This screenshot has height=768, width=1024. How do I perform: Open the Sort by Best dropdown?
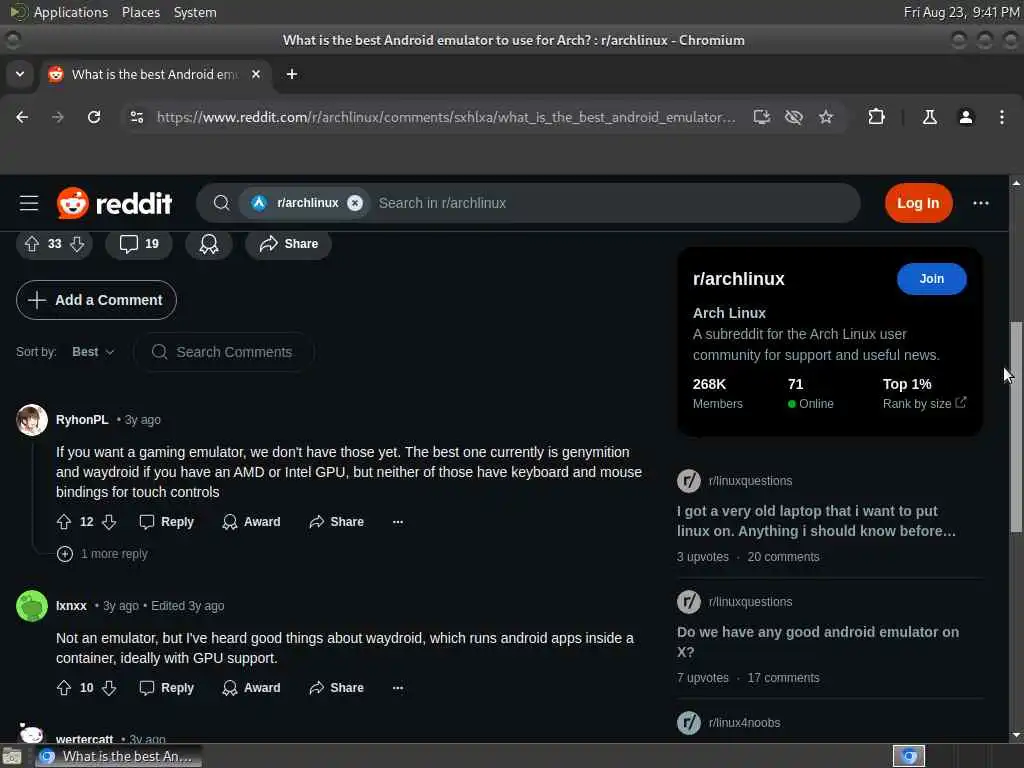point(93,352)
